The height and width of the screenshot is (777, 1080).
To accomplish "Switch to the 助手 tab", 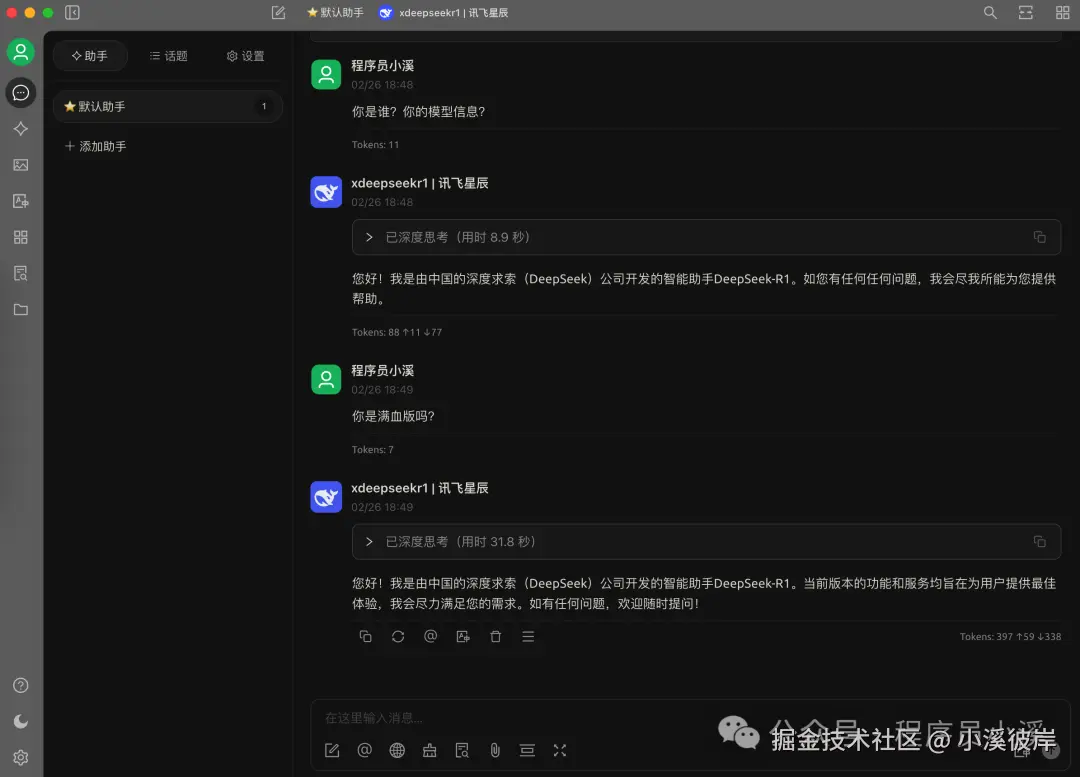I will (x=90, y=56).
